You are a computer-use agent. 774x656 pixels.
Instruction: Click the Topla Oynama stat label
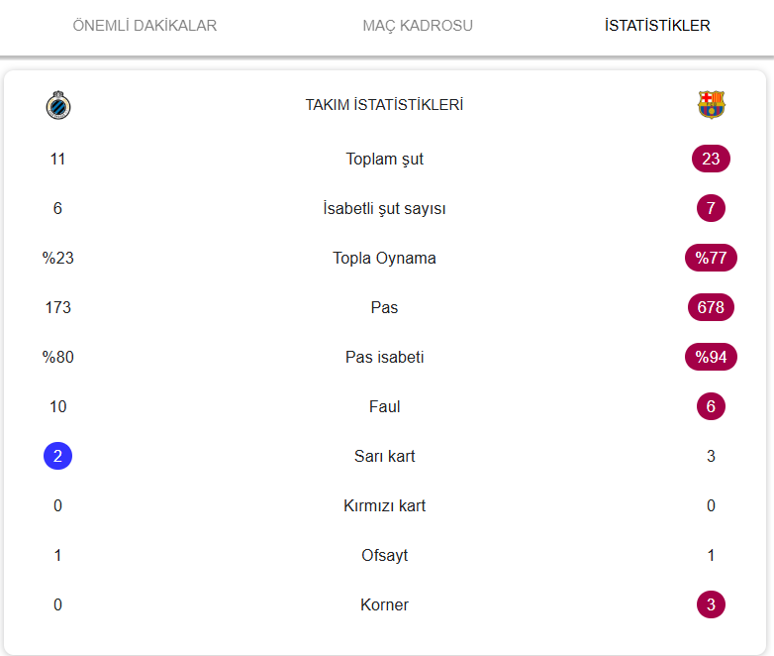click(x=384, y=258)
